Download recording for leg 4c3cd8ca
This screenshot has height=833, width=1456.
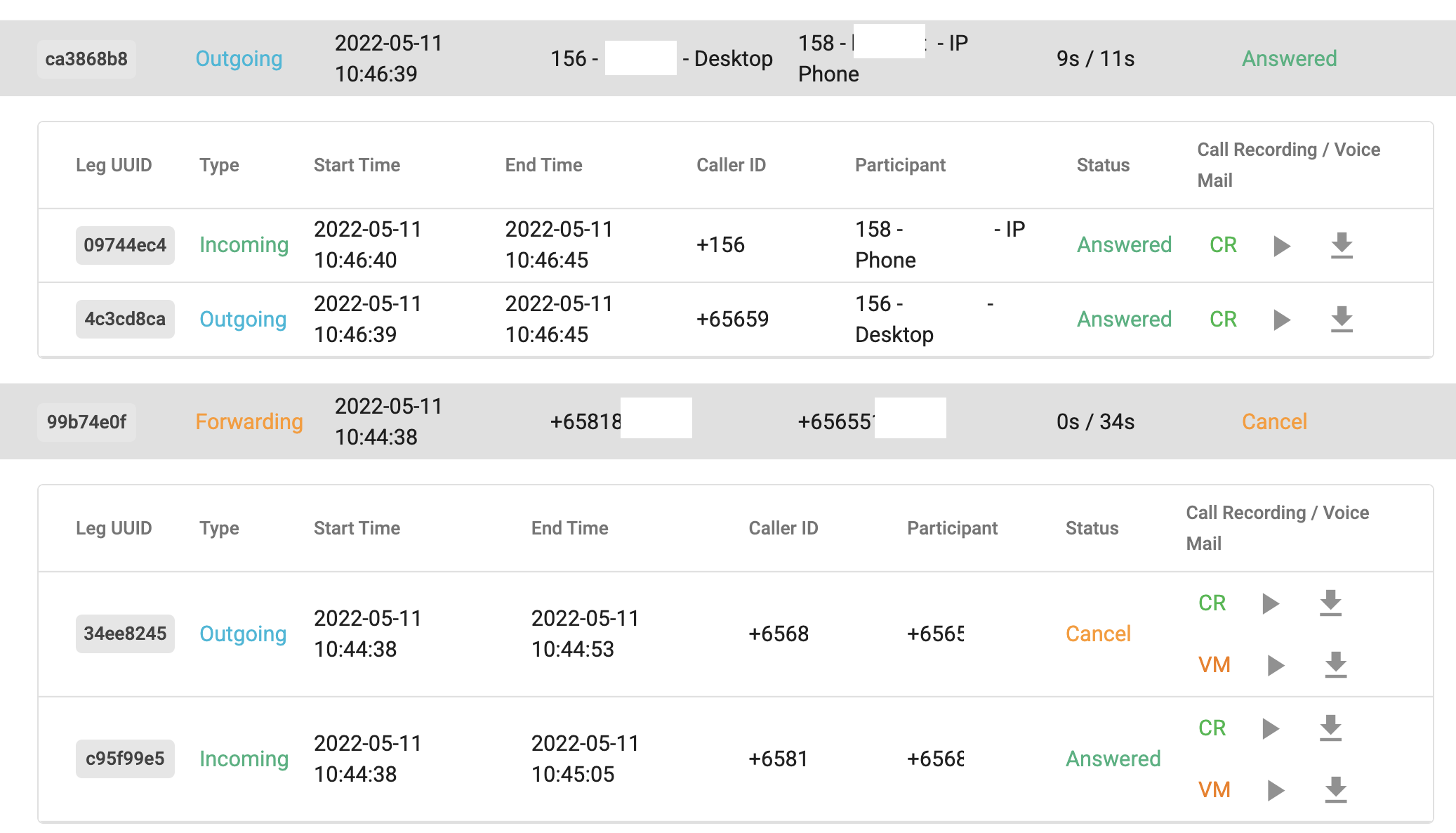[x=1342, y=320]
